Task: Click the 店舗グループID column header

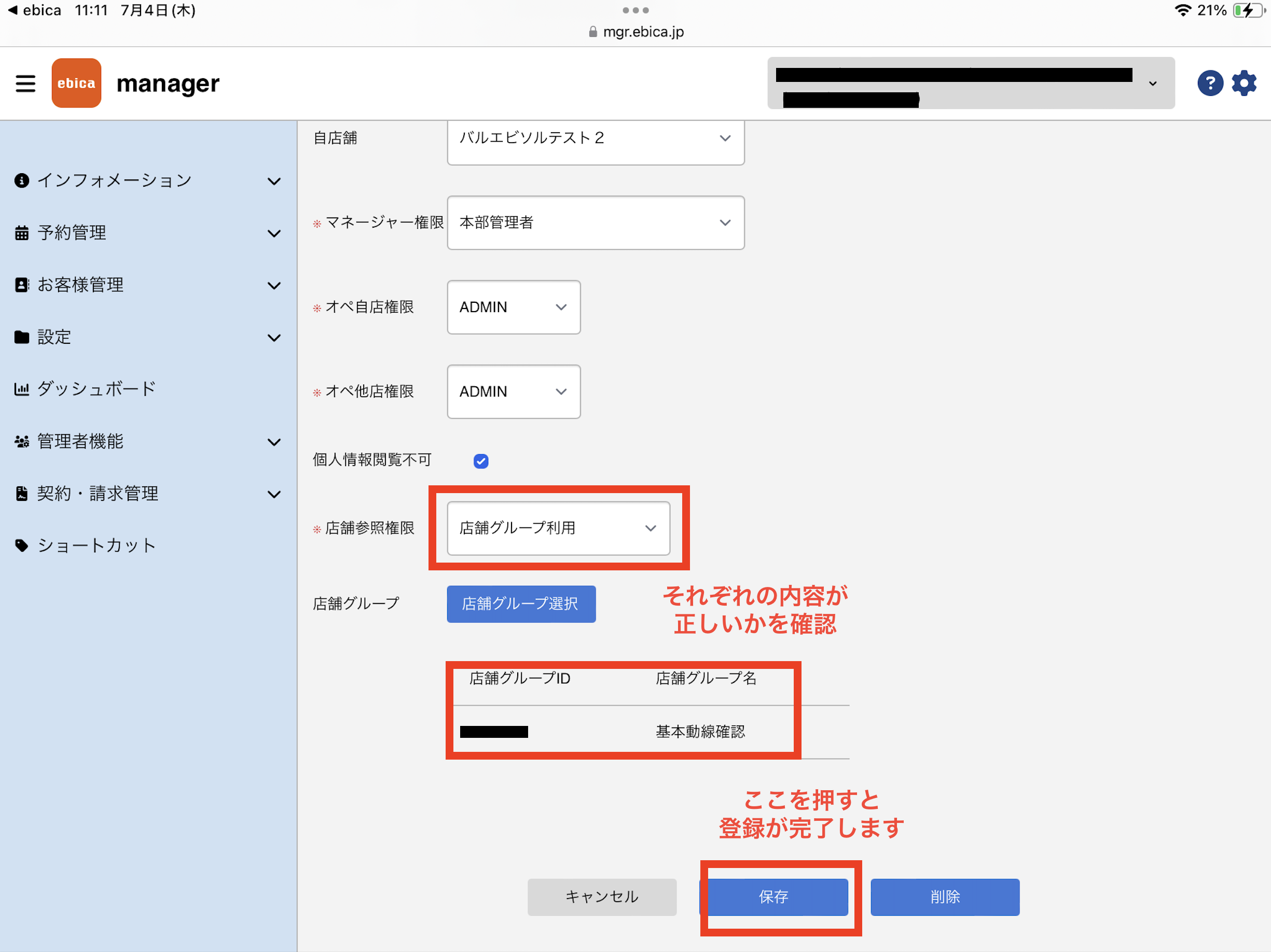Action: pyautogui.click(x=519, y=679)
